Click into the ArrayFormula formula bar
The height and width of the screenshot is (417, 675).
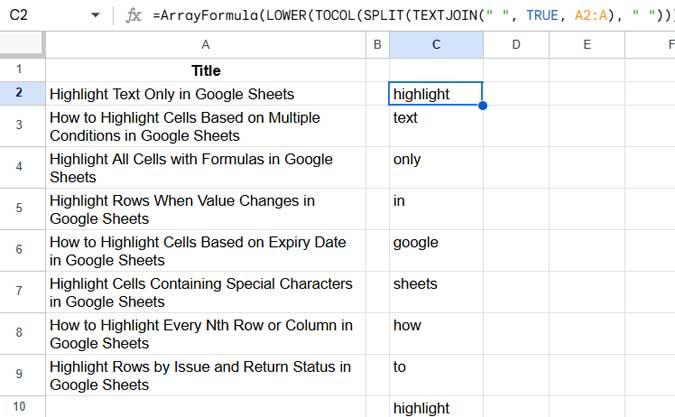click(x=413, y=15)
